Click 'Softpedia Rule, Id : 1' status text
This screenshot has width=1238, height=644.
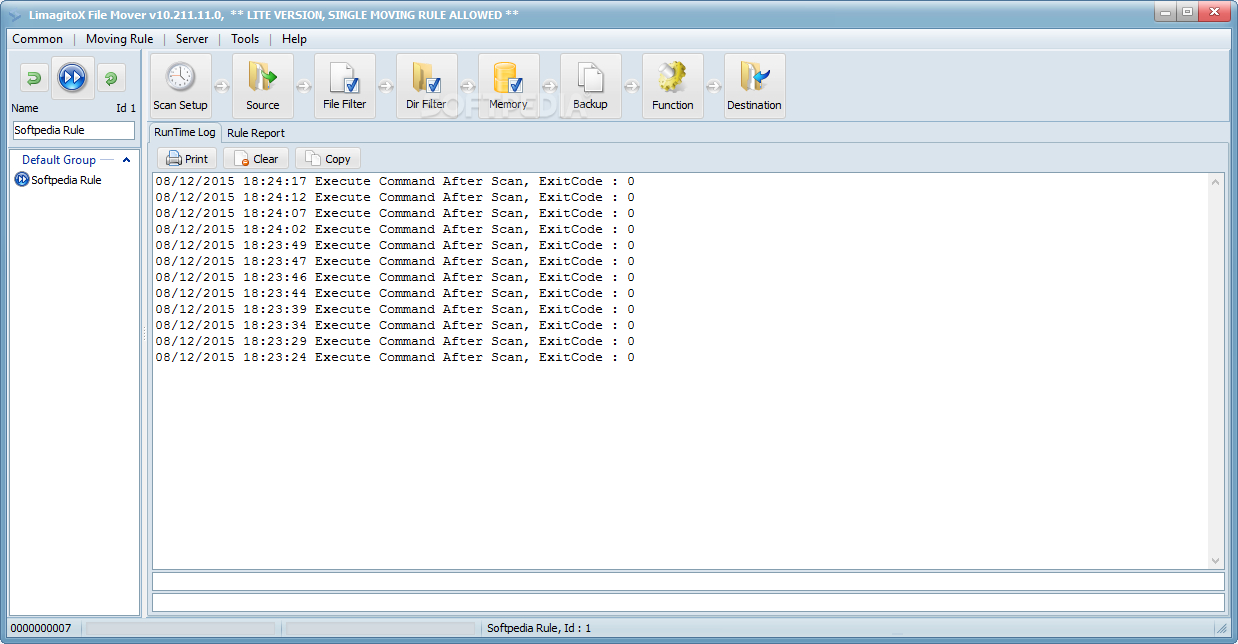pos(539,628)
